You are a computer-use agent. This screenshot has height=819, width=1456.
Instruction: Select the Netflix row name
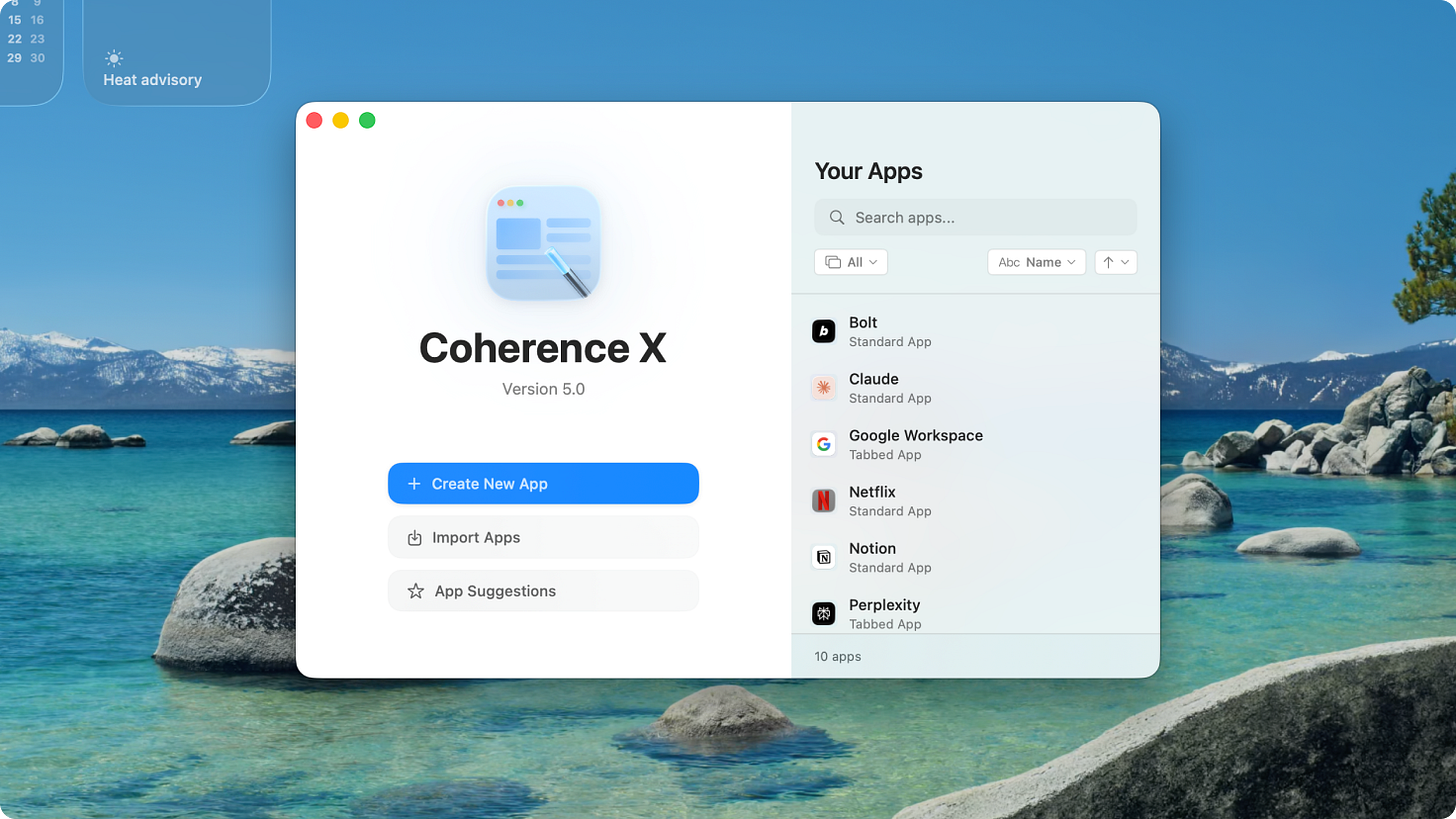coord(872,492)
